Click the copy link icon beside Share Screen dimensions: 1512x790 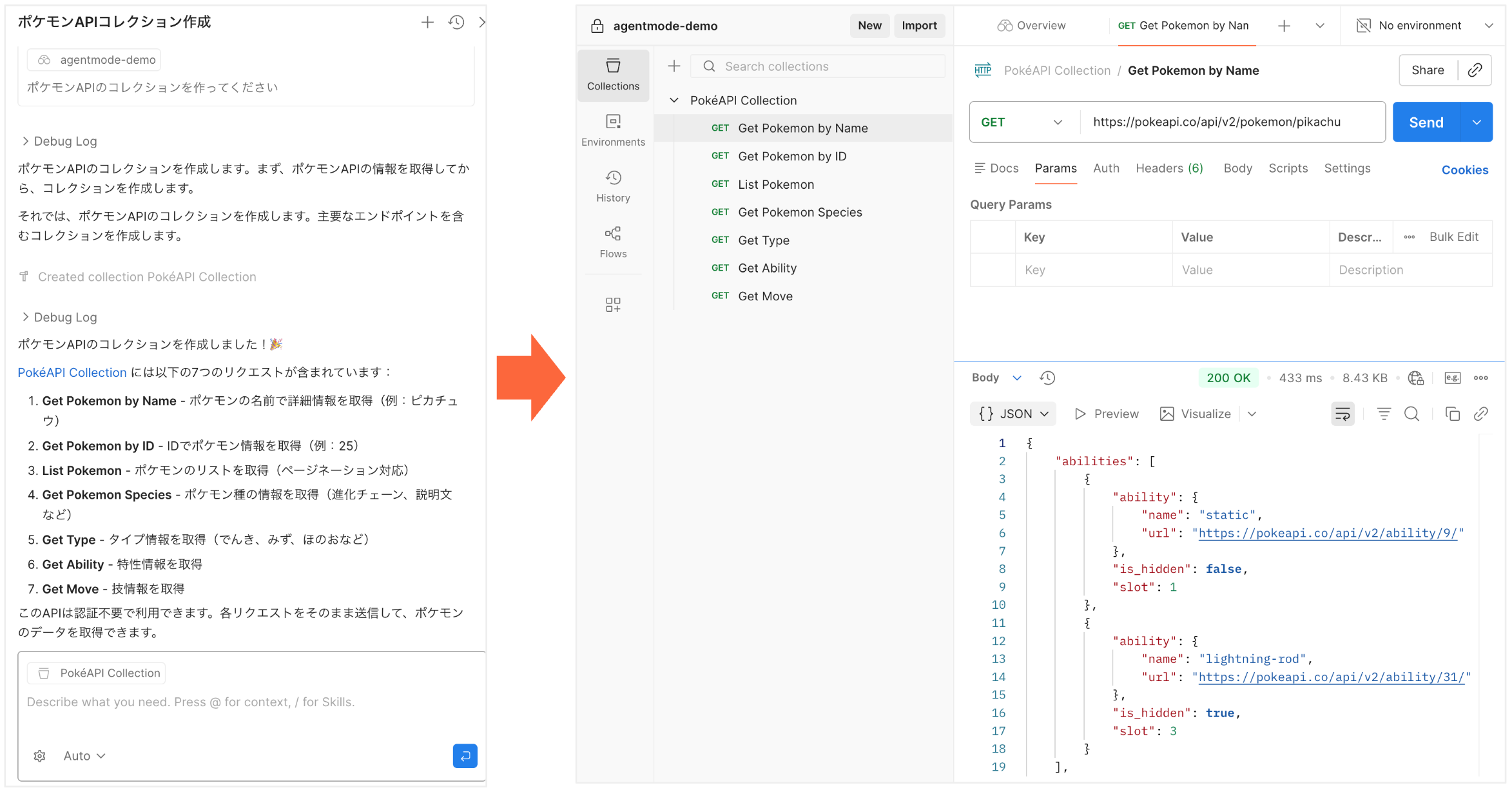tap(1475, 70)
